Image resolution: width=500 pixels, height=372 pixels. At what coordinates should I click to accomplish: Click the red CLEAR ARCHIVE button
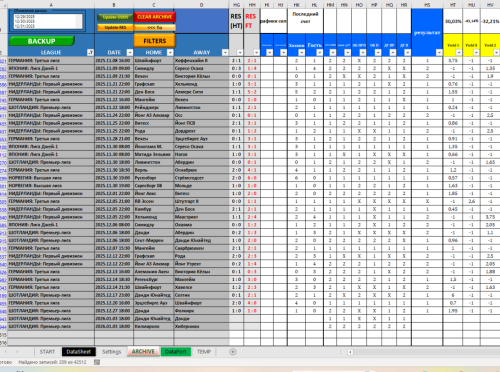coord(155,17)
